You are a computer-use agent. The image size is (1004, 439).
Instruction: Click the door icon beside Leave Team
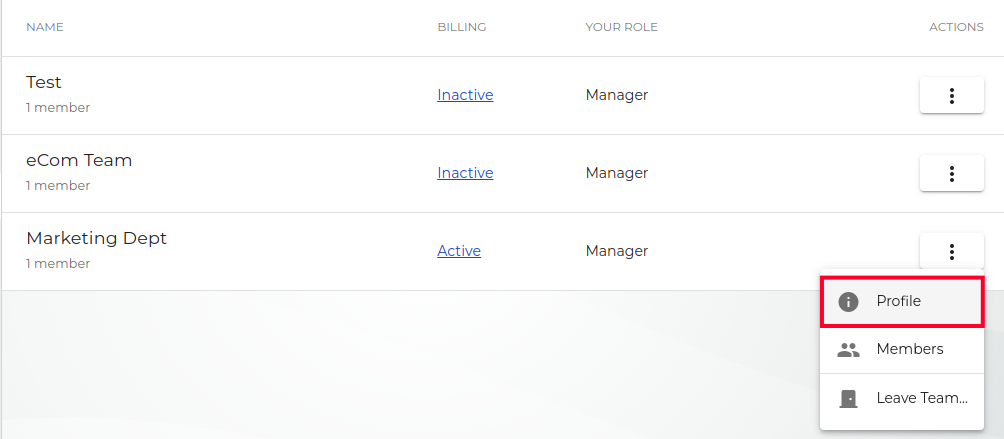[848, 398]
